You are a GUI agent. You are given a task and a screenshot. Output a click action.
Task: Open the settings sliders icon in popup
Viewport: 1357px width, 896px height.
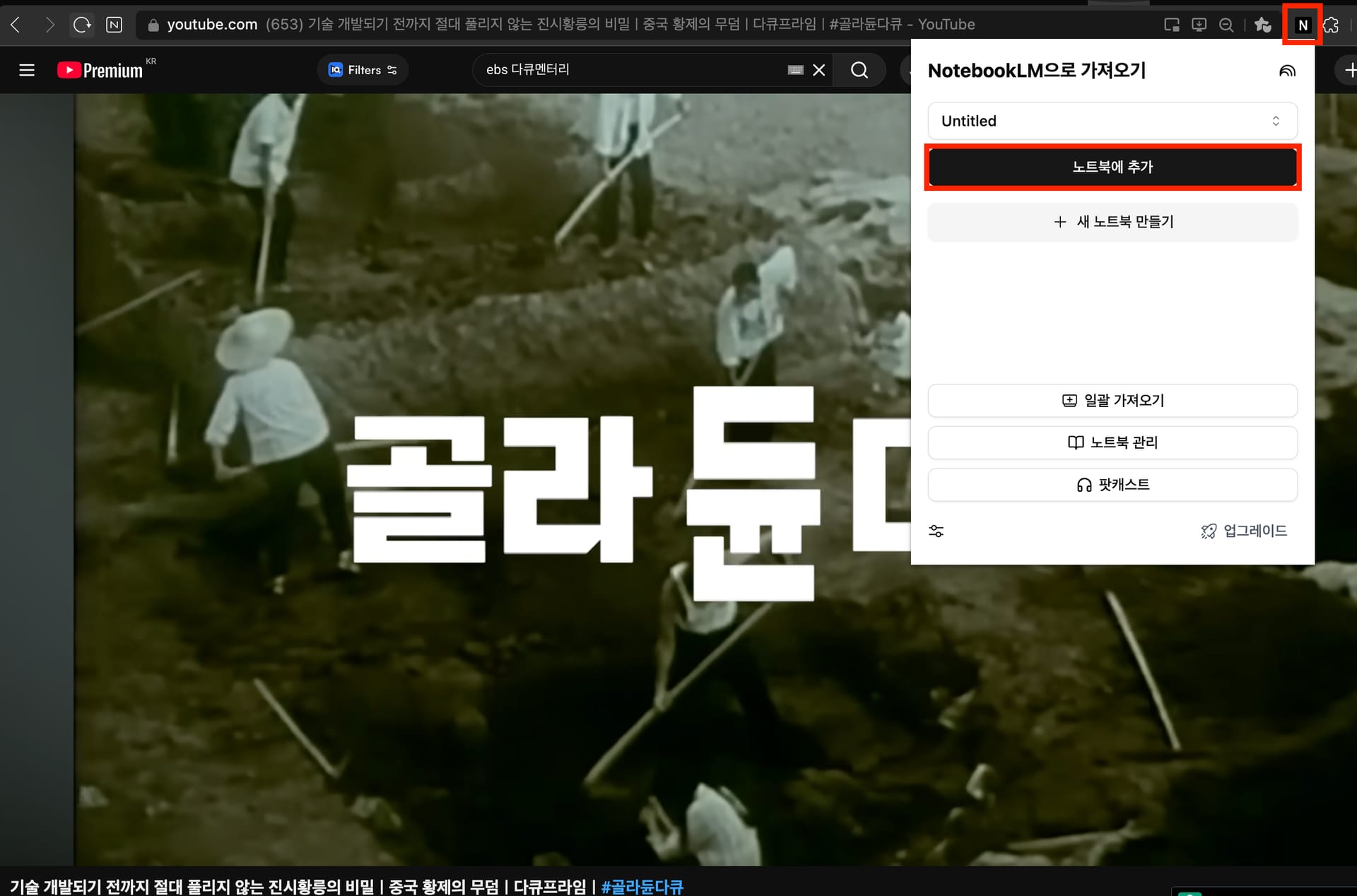point(936,531)
